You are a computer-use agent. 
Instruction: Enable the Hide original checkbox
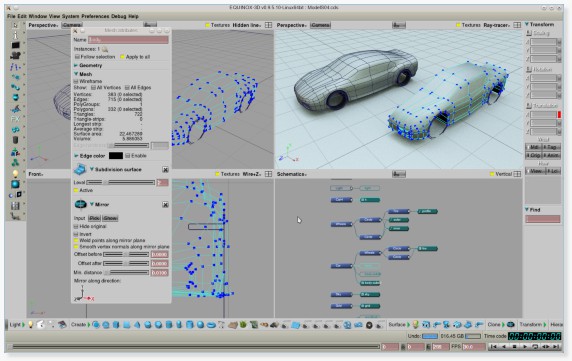point(76,226)
